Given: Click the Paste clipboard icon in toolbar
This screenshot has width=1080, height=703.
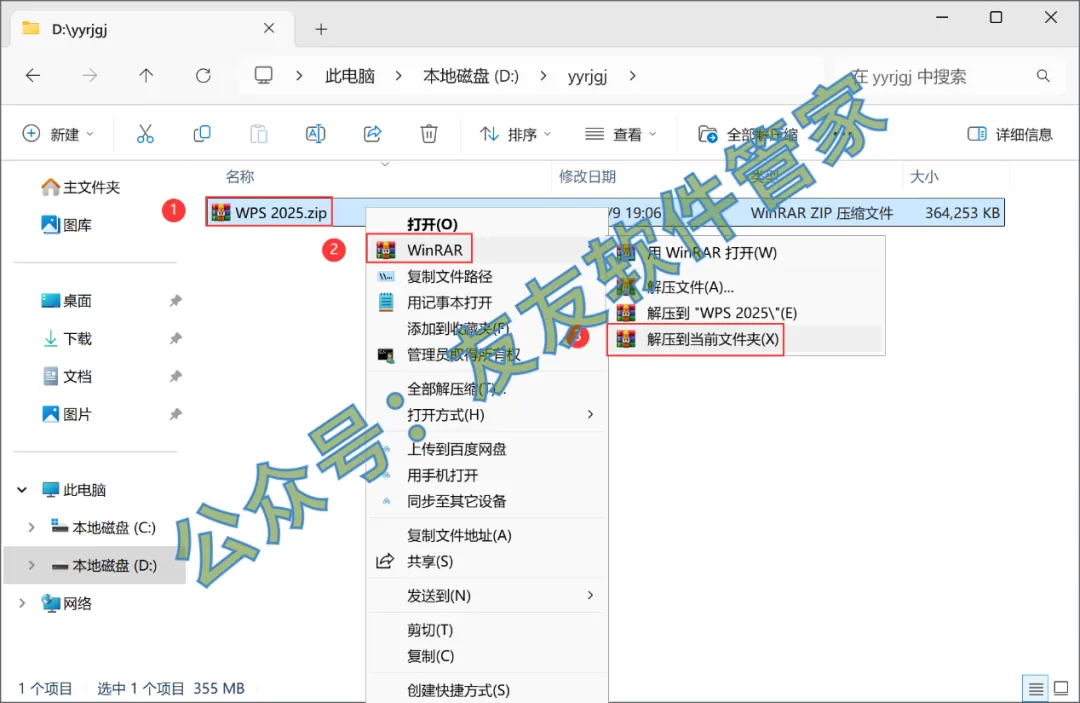Looking at the screenshot, I should click(259, 134).
